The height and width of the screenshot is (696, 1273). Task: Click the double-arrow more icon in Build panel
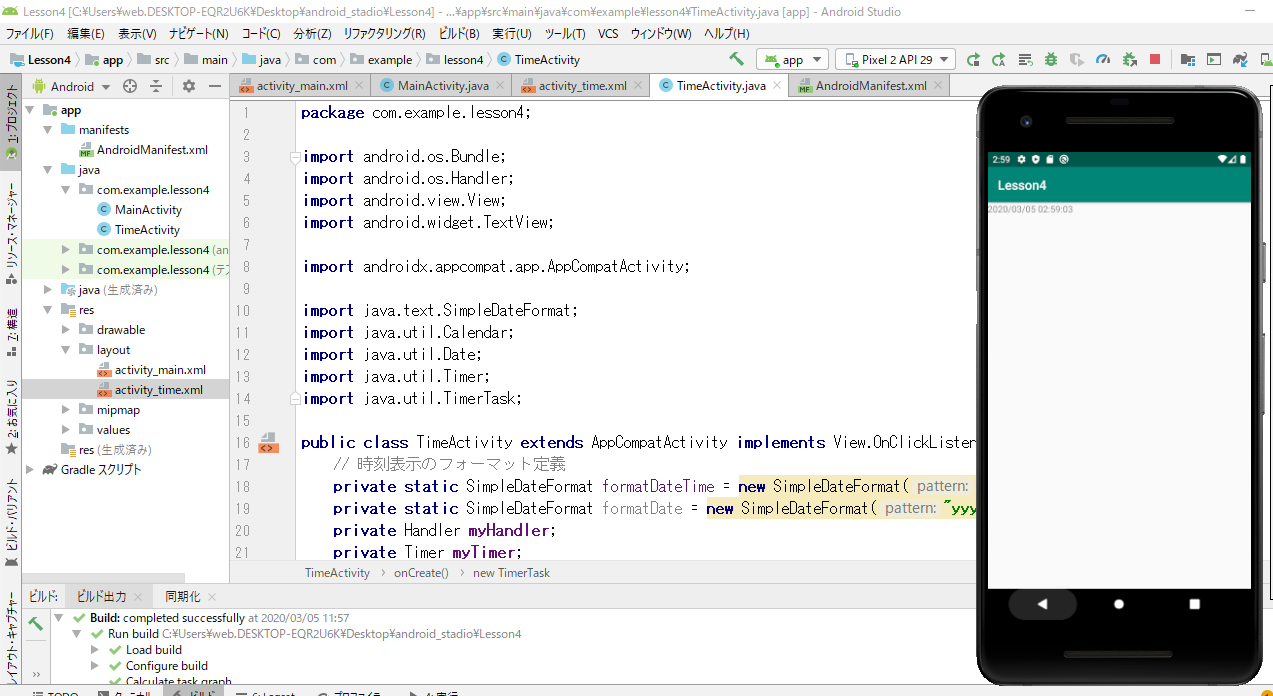[35, 674]
